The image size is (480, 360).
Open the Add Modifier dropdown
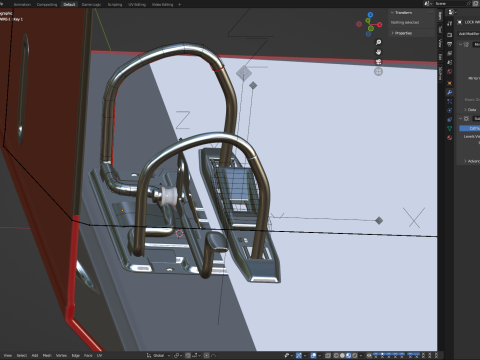click(x=468, y=34)
